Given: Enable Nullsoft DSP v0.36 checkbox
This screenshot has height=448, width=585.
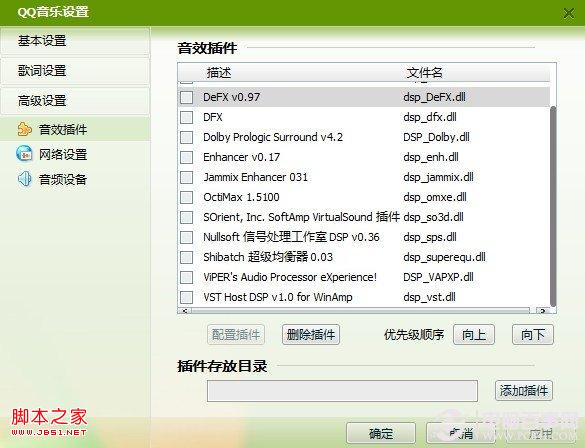Looking at the screenshot, I should point(187,237).
